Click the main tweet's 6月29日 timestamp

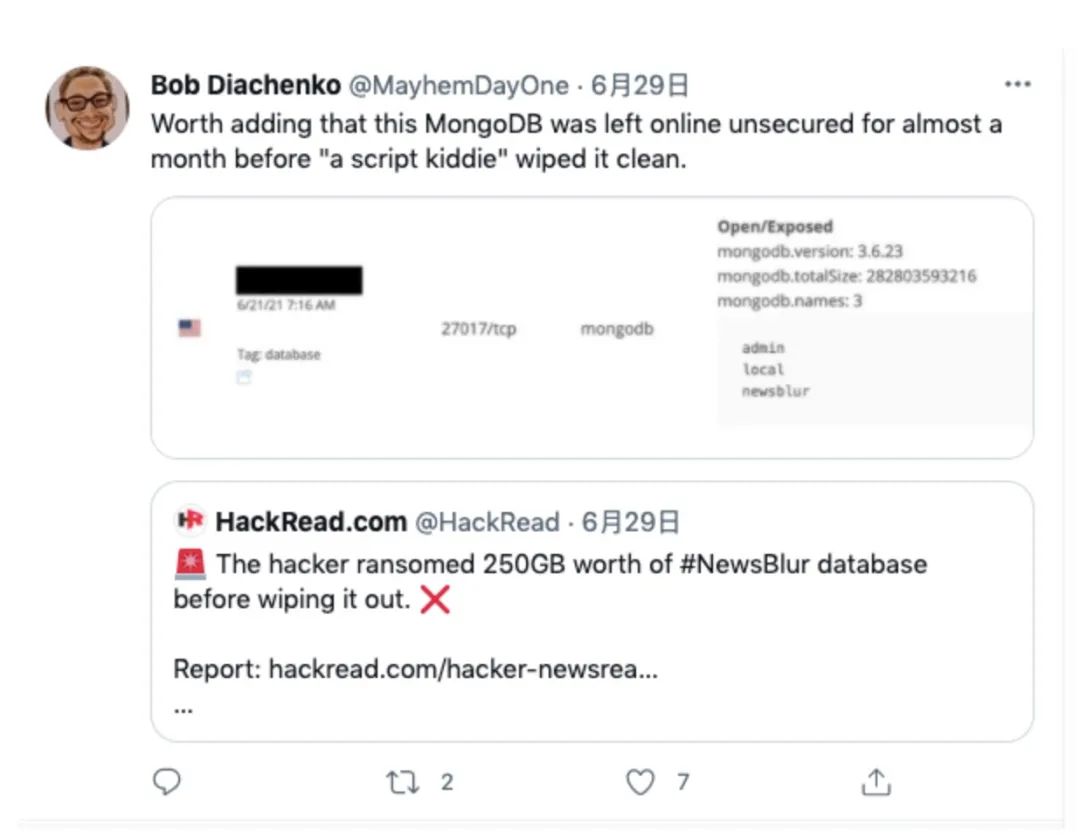point(639,86)
